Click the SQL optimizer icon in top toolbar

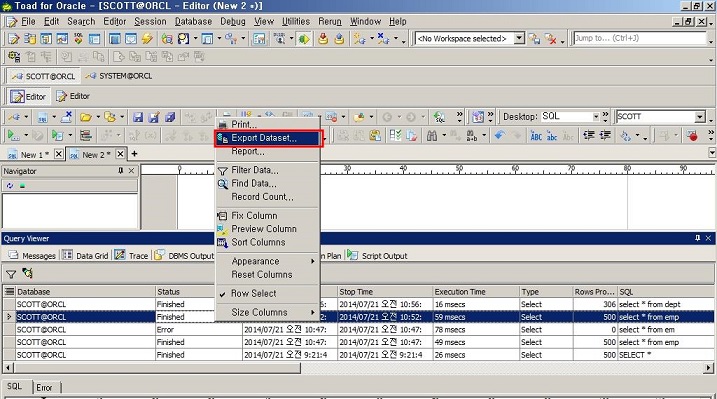(78, 39)
